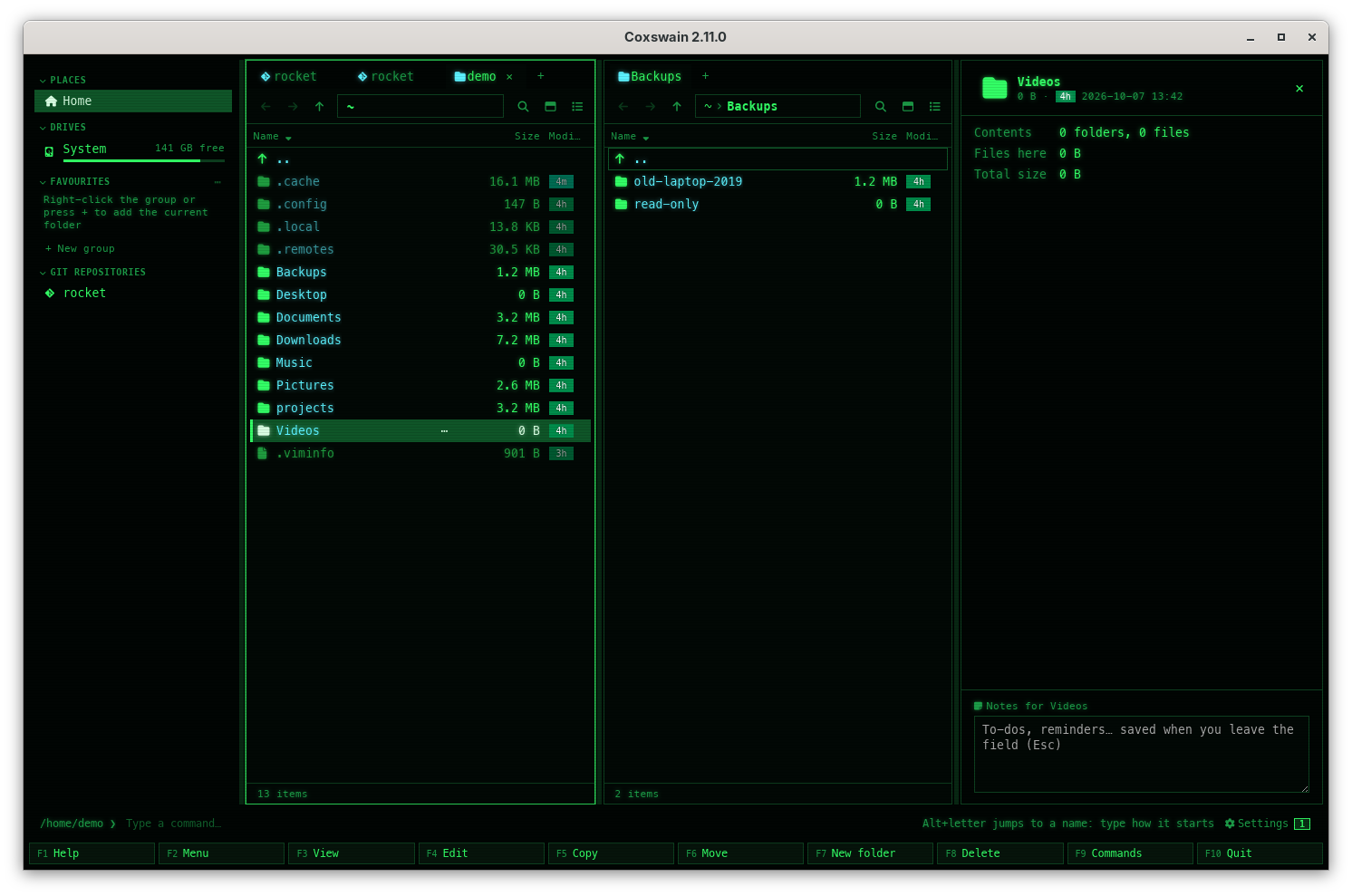Click the old-laptop-2019 folder icon
Screen dimensions: 1352x896
coord(621,182)
